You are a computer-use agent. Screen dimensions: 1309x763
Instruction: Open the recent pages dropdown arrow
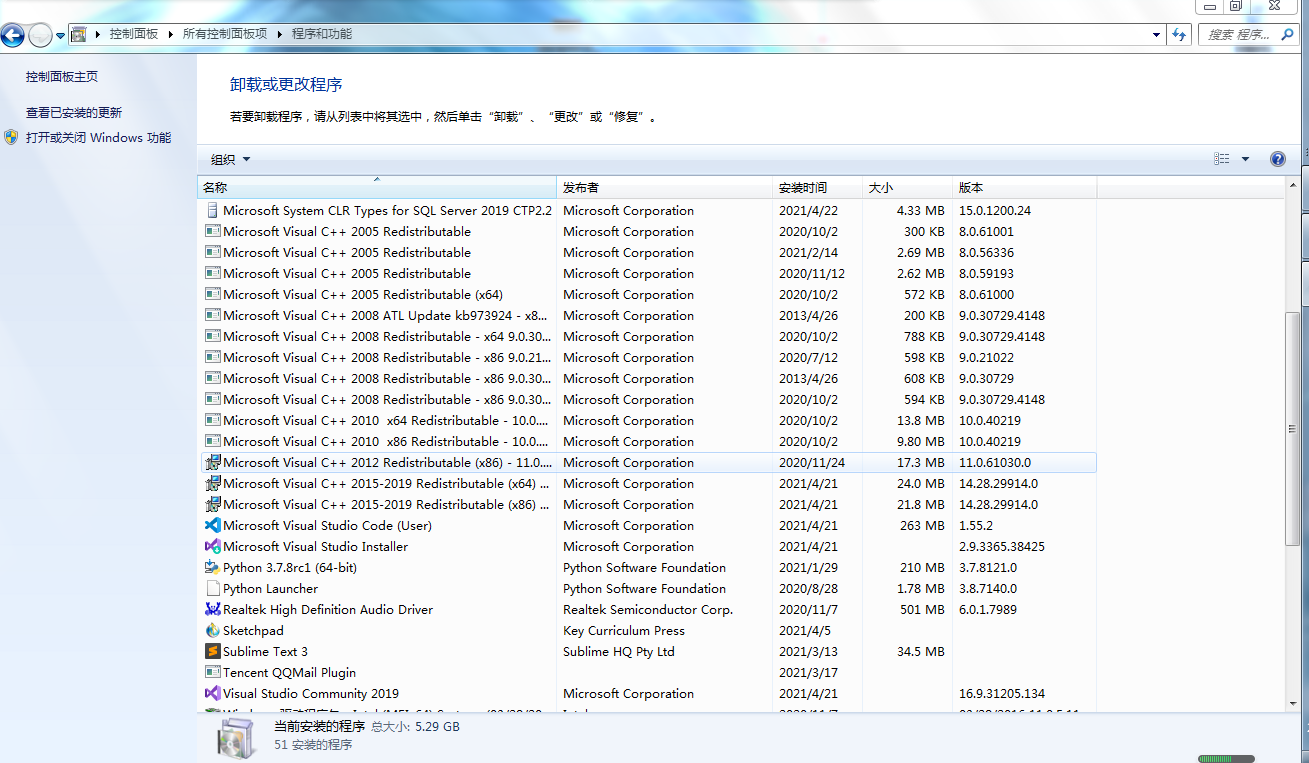(x=60, y=36)
